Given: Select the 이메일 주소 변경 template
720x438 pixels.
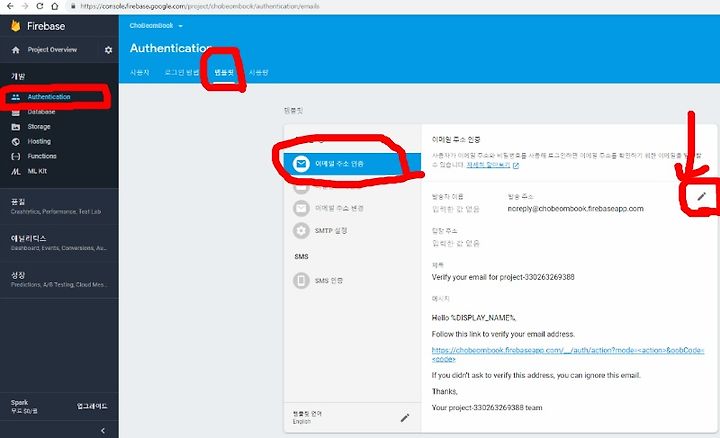Looking at the screenshot, I should 352,208.
